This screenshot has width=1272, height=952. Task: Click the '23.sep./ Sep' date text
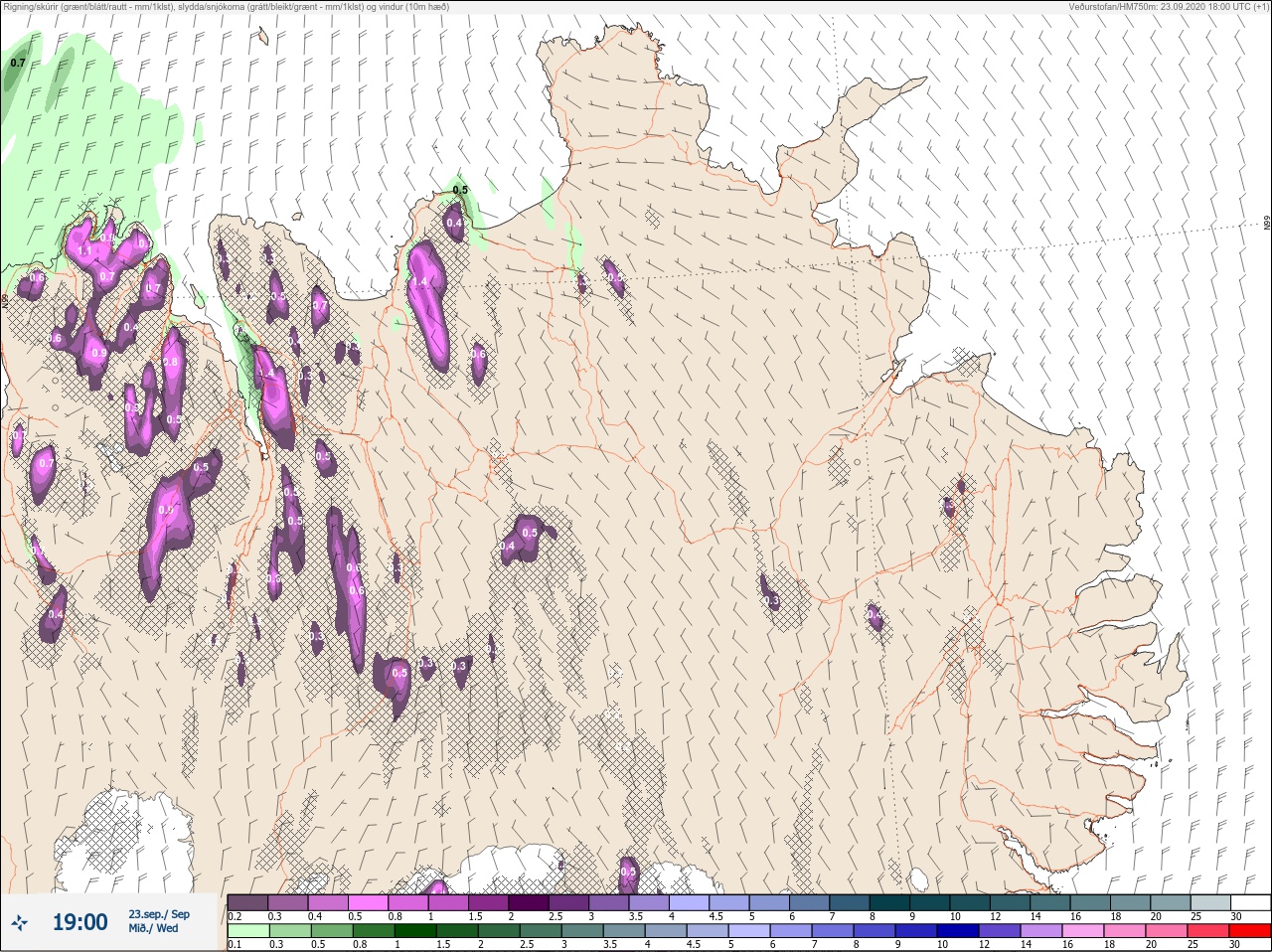[x=159, y=914]
